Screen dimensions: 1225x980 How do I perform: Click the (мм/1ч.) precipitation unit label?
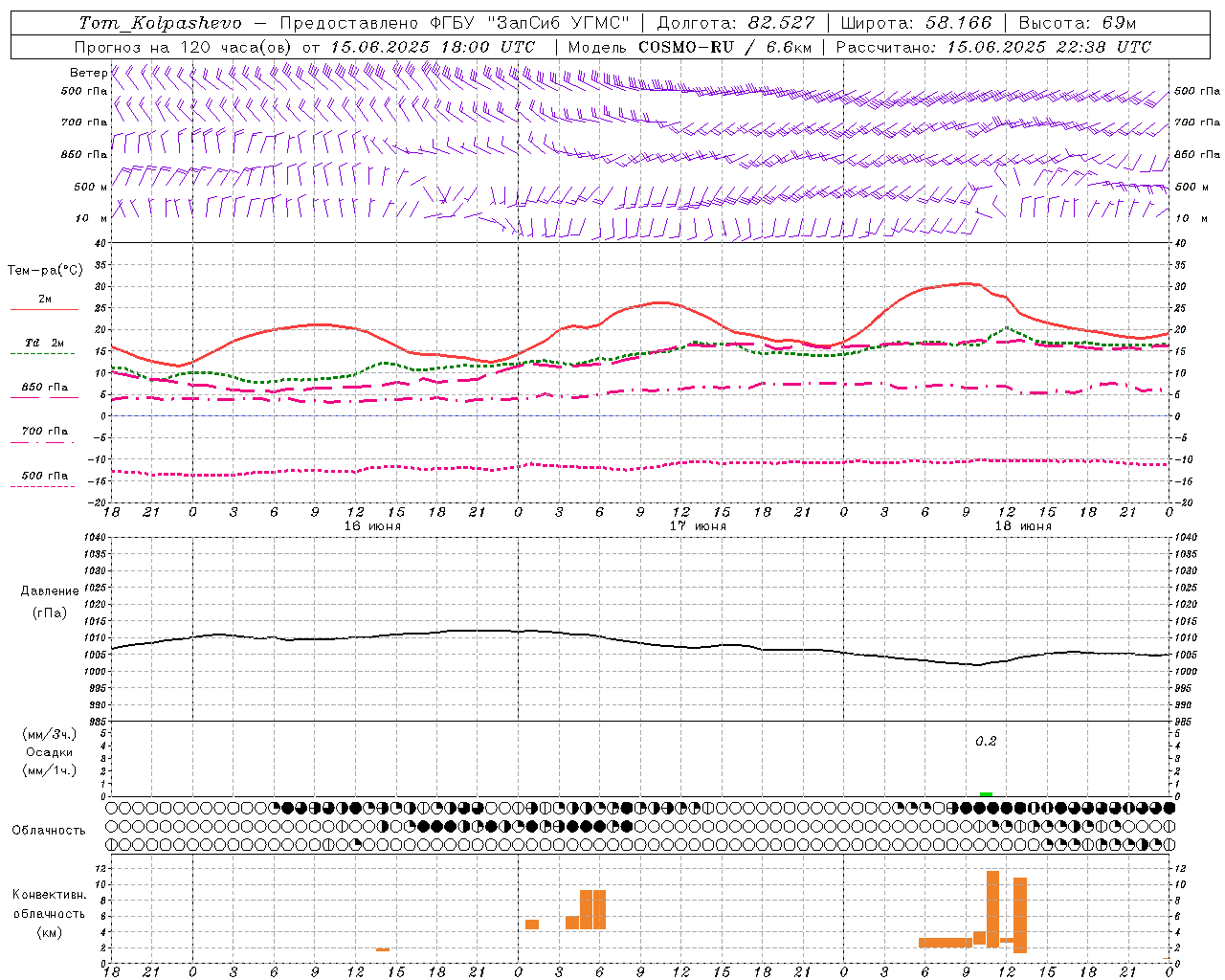coord(50,770)
